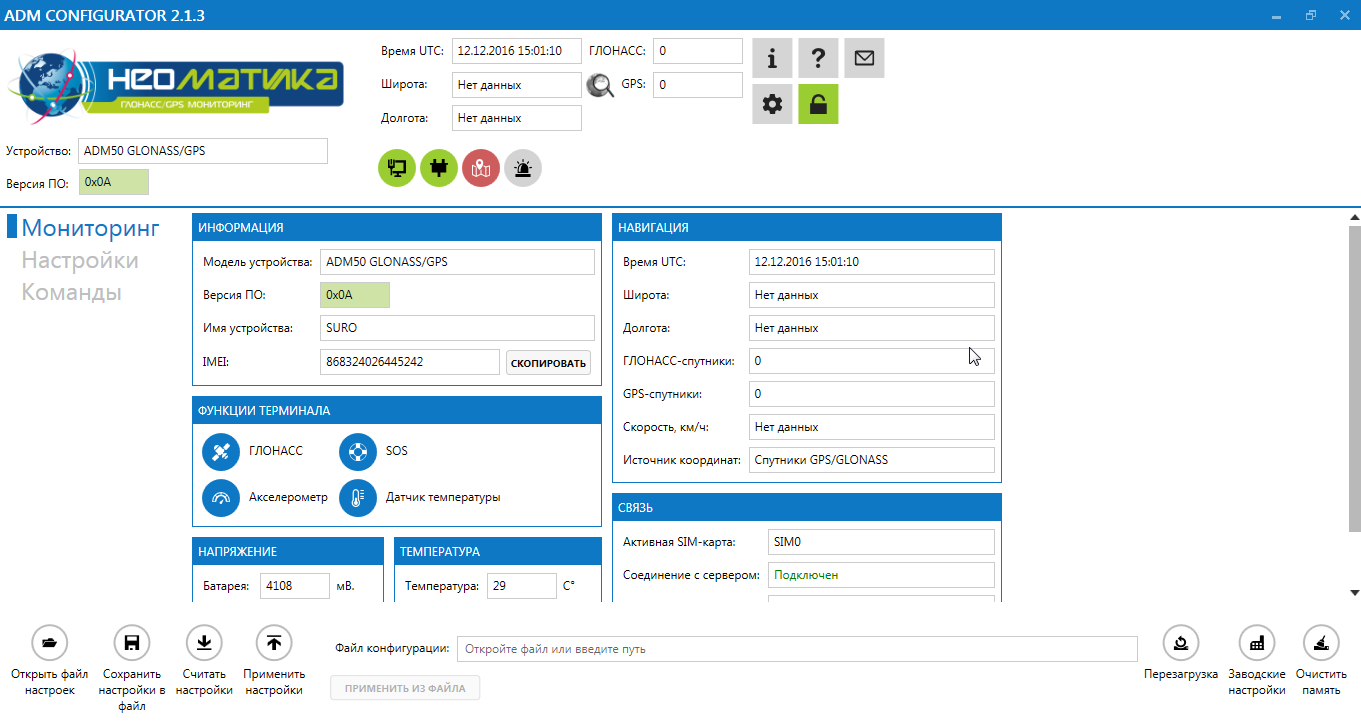Viewport: 1361px width, 728px height.
Task: Click the SOS lifebuoy function icon
Action: click(x=358, y=452)
